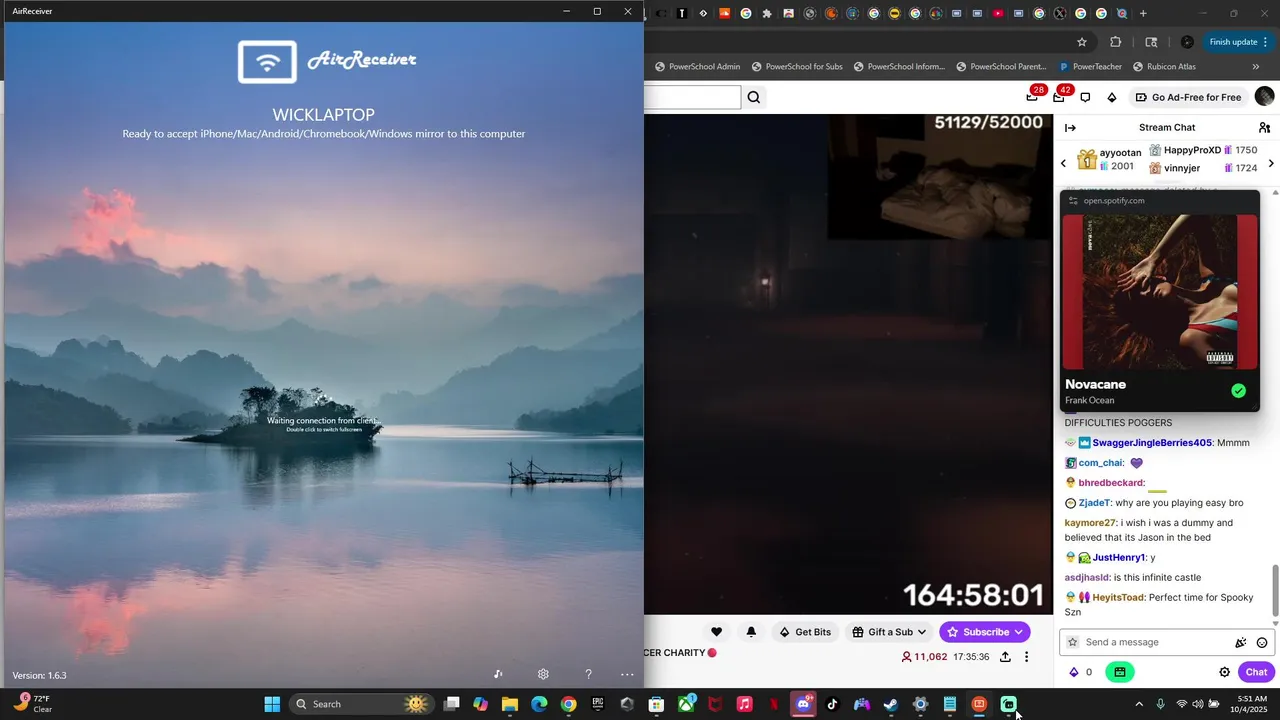Click green channel points reward button

(x=1120, y=672)
